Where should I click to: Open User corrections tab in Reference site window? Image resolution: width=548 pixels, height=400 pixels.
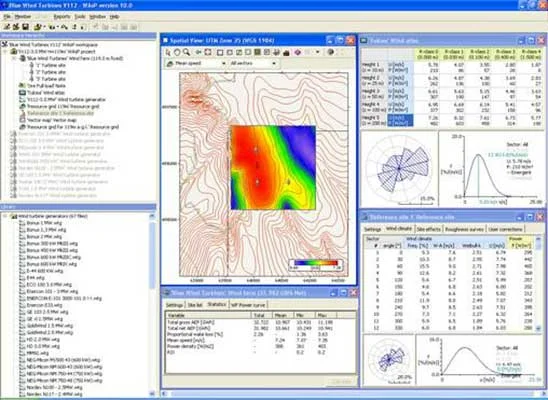[505, 230]
